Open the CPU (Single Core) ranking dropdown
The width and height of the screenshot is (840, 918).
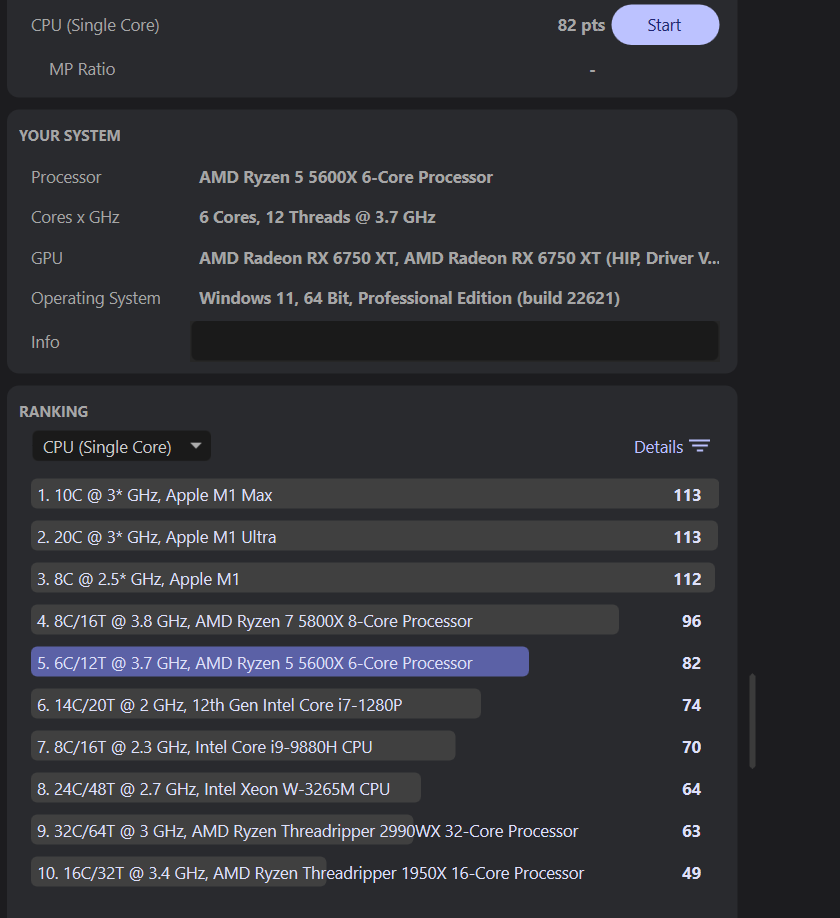click(x=121, y=447)
